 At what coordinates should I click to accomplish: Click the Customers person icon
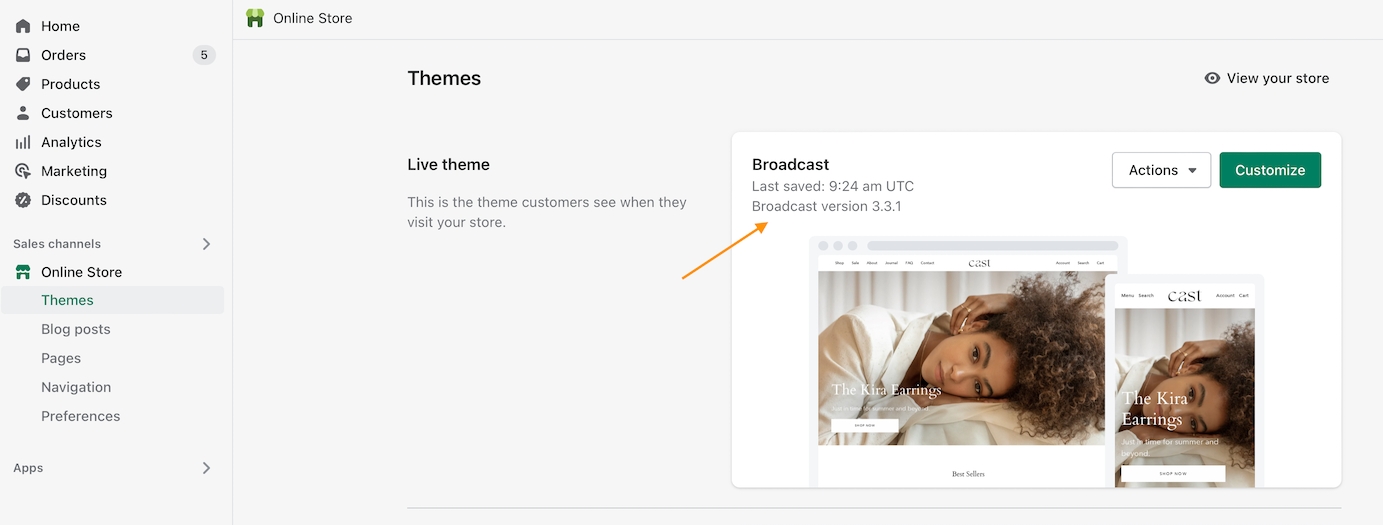point(23,113)
